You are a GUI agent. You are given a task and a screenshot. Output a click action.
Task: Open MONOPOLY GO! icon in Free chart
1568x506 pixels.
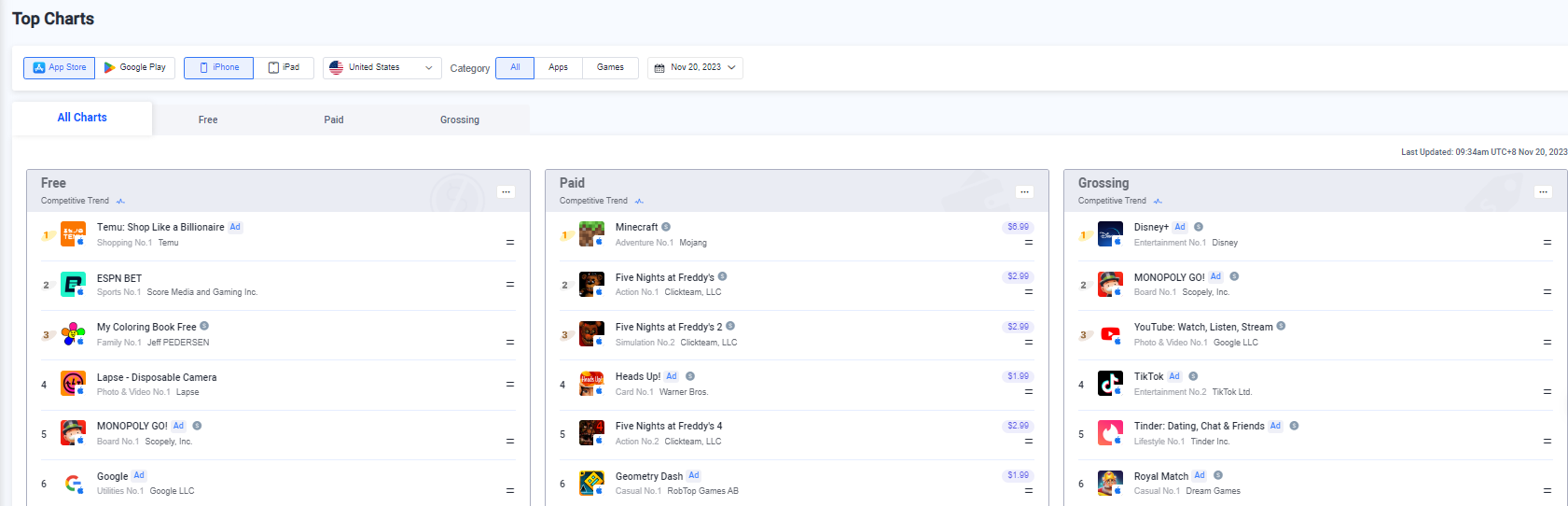pyautogui.click(x=73, y=432)
